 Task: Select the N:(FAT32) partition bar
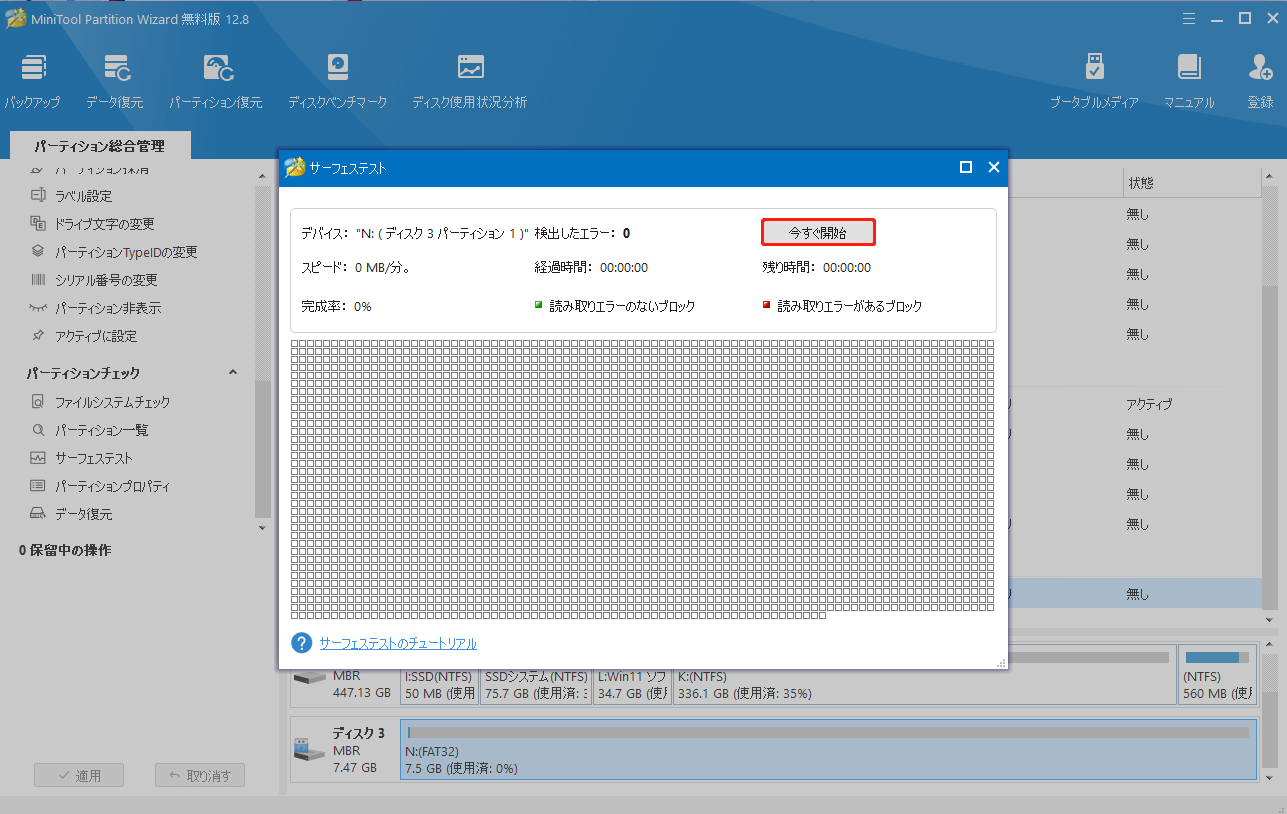point(828,749)
